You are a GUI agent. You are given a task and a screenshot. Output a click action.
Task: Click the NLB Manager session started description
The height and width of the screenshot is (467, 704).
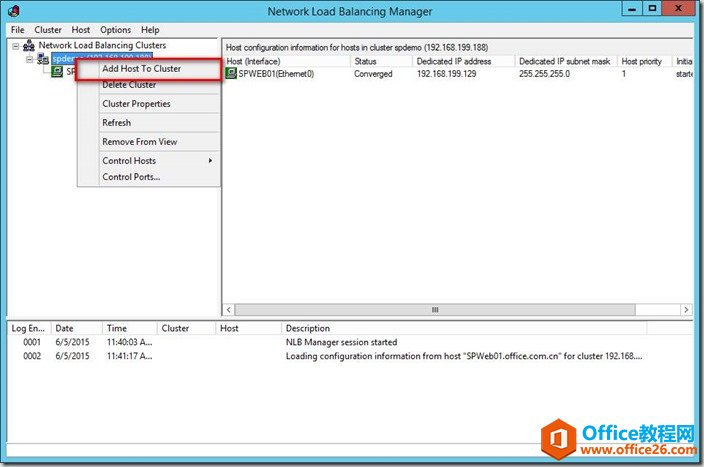pos(341,342)
